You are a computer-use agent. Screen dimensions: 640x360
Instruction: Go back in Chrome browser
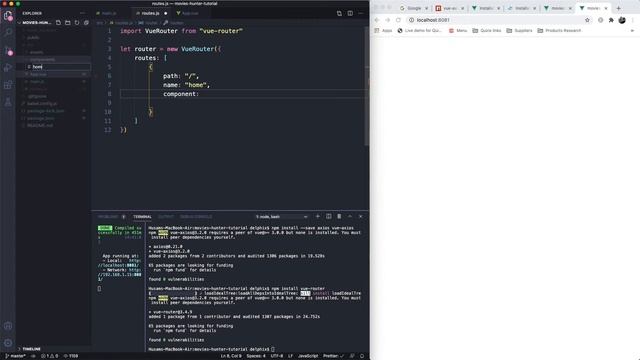click(x=377, y=20)
